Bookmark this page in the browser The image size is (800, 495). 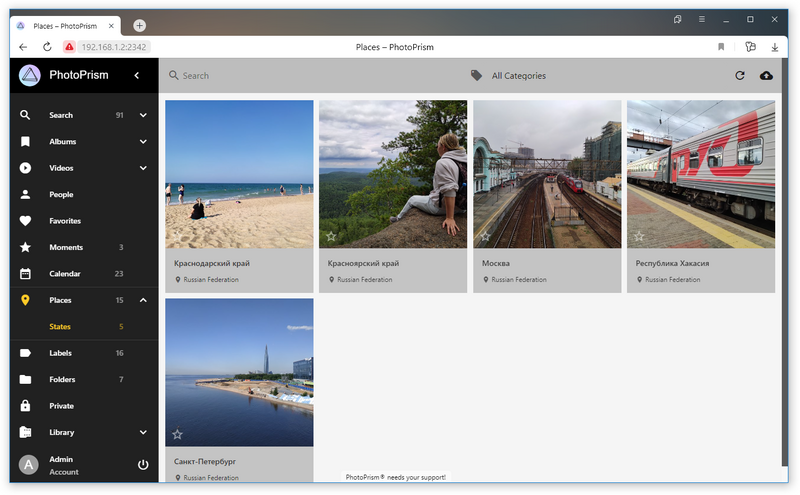[721, 47]
